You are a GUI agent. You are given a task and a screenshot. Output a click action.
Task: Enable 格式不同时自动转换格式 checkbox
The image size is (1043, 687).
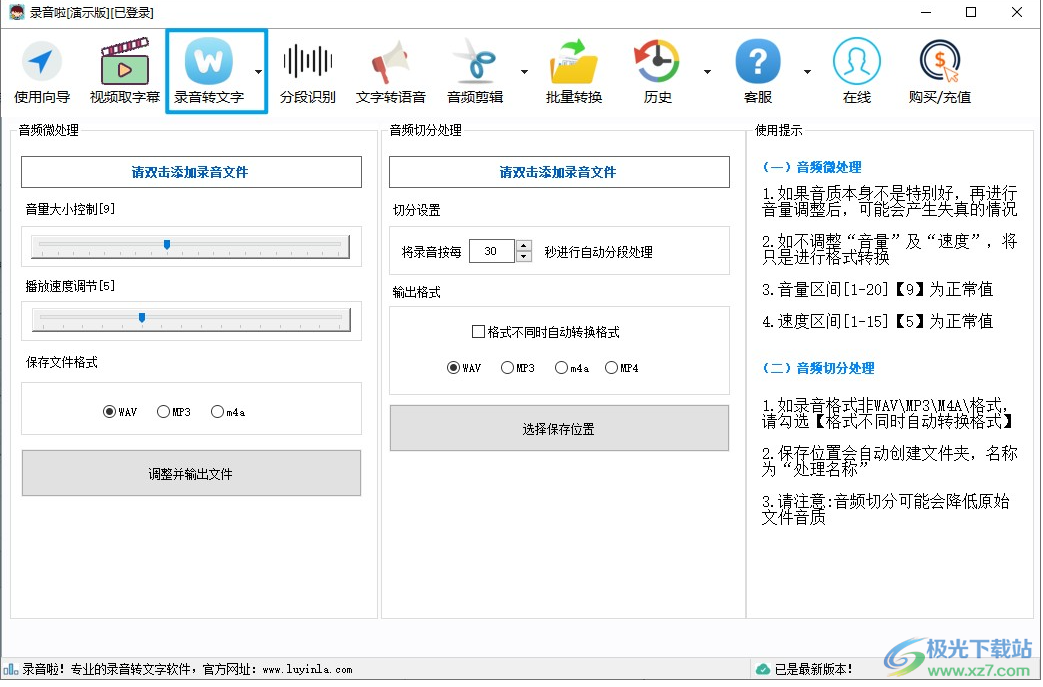[x=478, y=331]
